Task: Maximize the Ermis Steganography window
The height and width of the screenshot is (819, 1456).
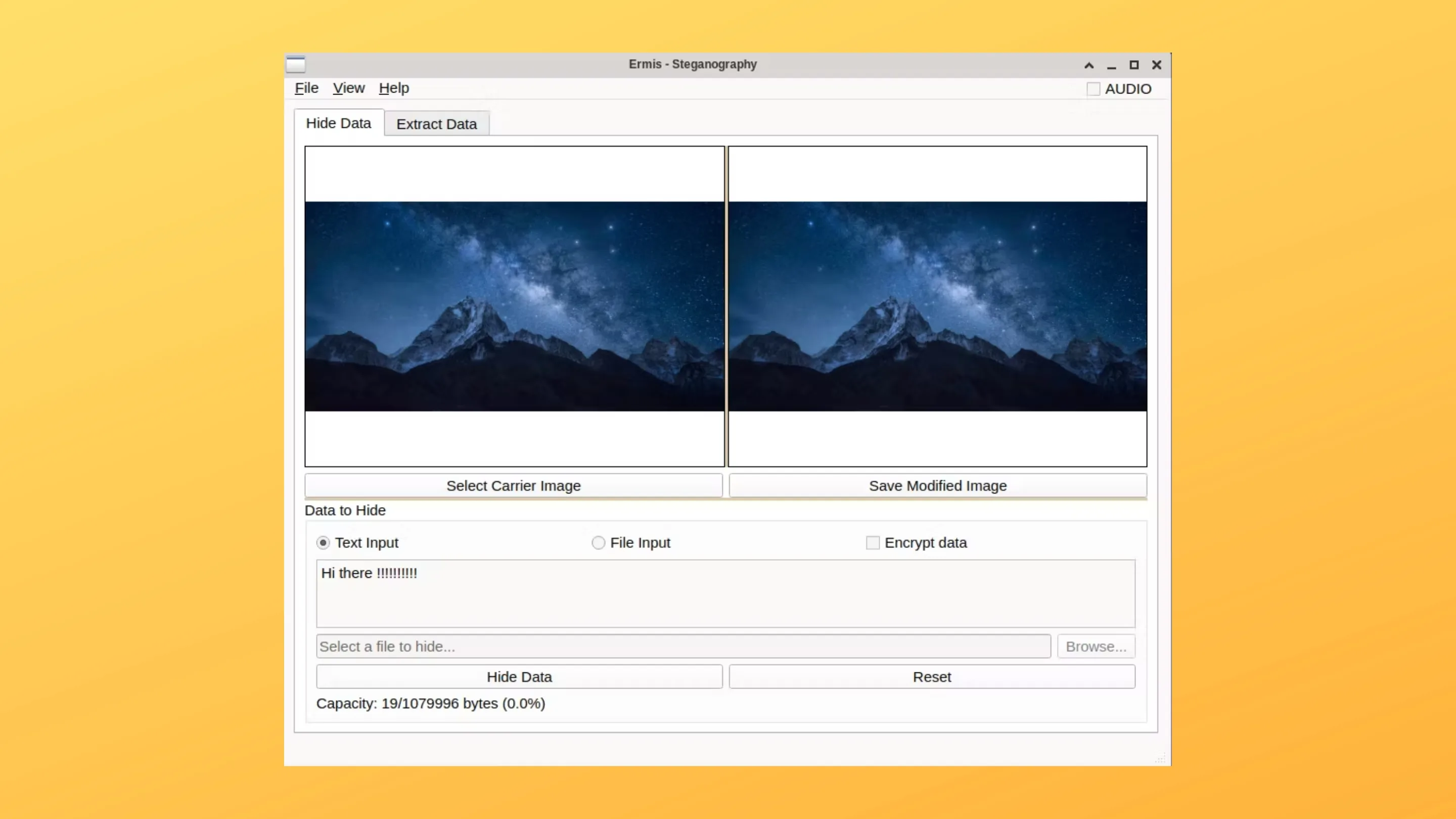Action: [1134, 65]
